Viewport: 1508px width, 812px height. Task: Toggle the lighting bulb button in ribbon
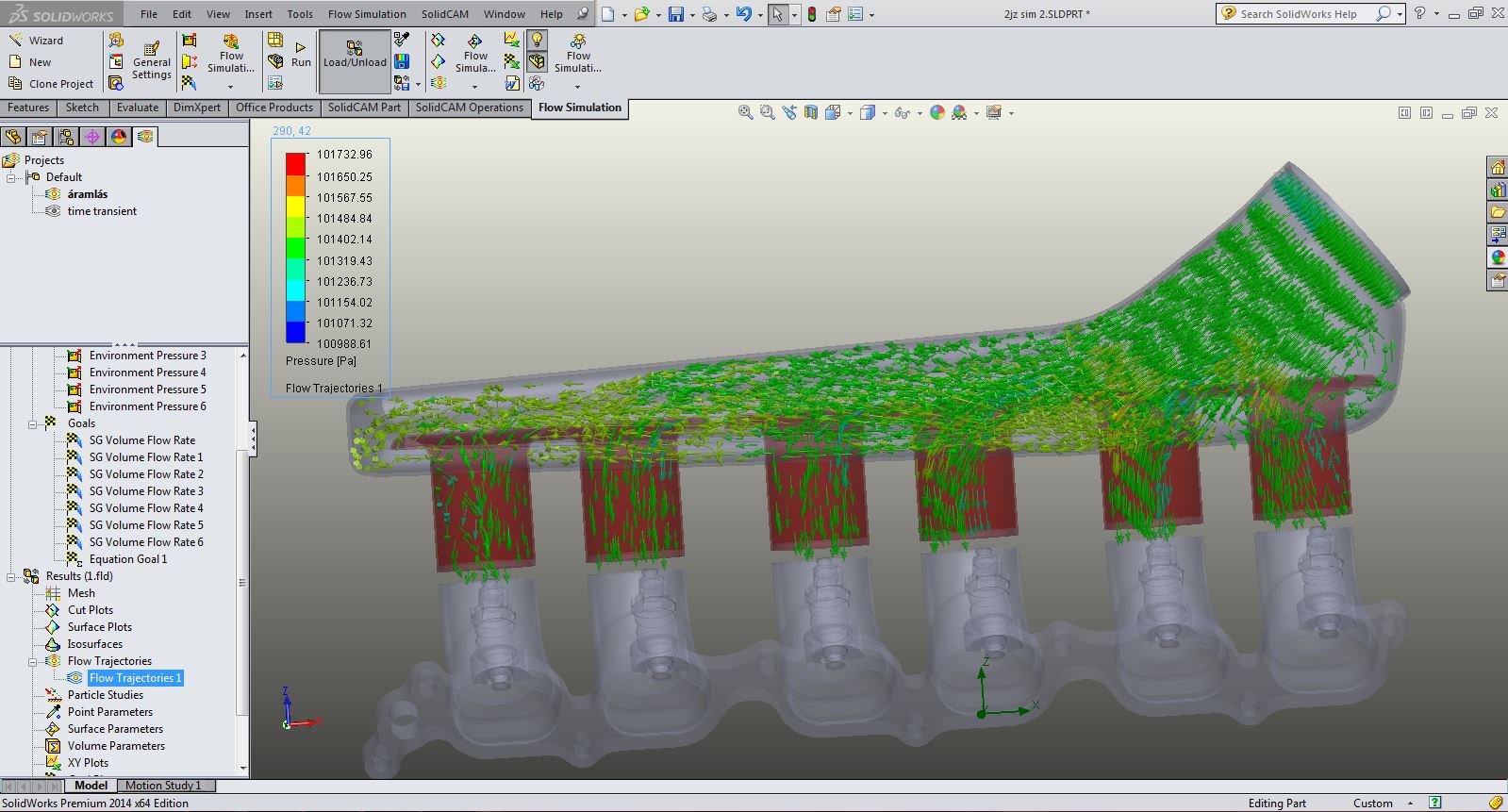[x=537, y=40]
